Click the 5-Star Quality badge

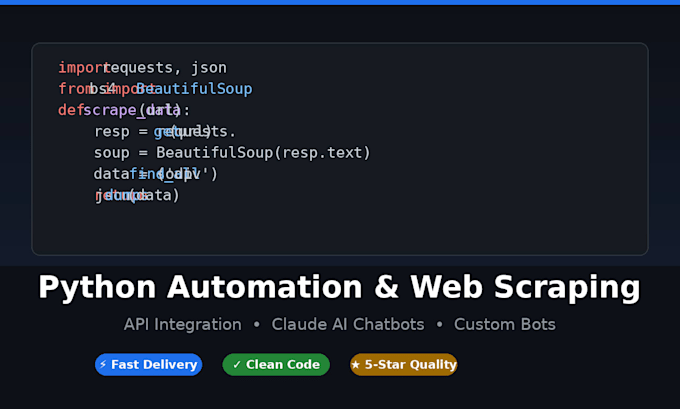(403, 364)
